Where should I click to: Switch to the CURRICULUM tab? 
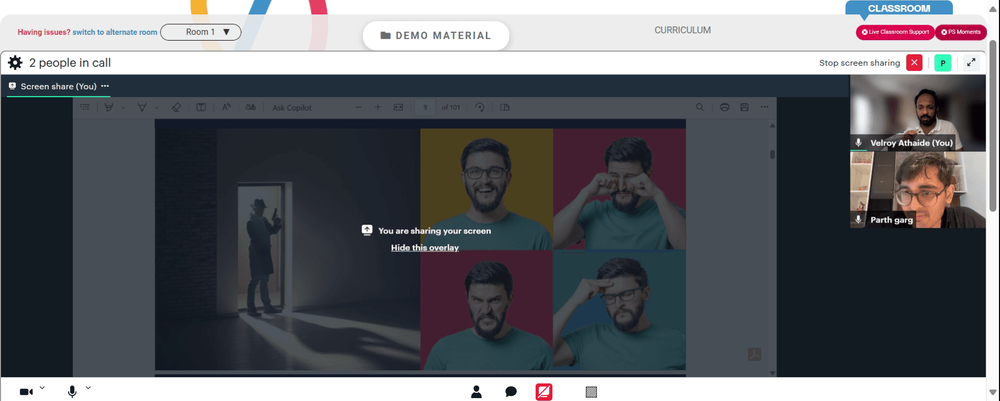682,30
